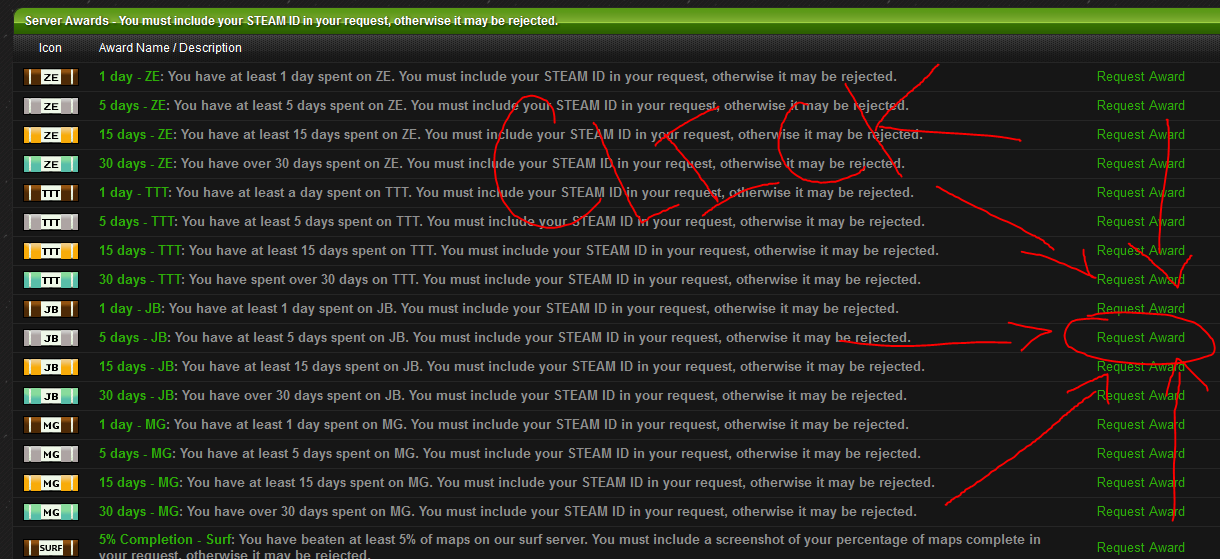Request the 5 days JB award
The width and height of the screenshot is (1220, 559).
click(x=1140, y=338)
